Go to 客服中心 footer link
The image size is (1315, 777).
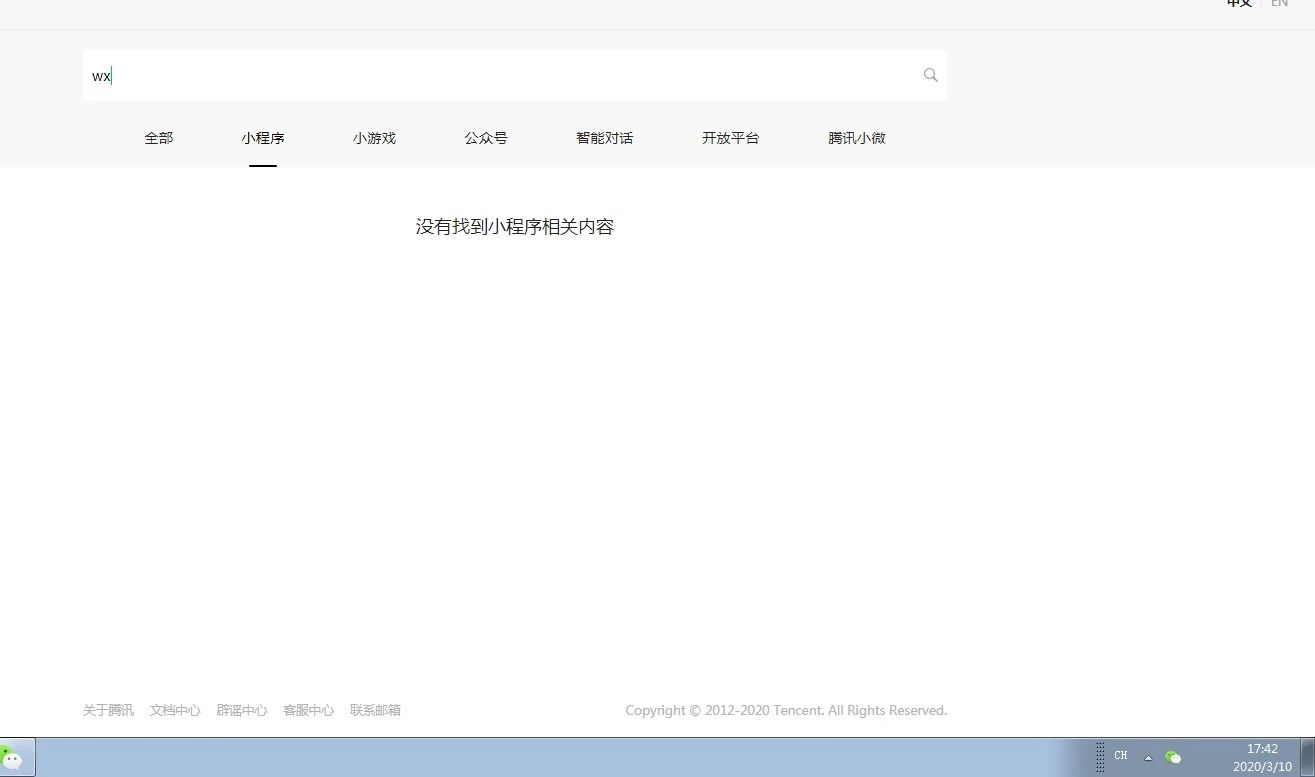[x=308, y=710]
